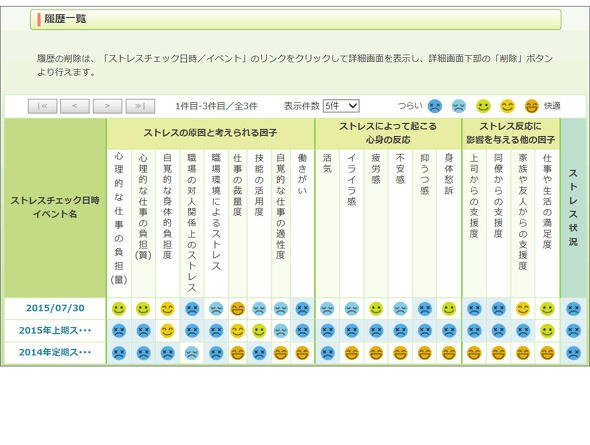
Task: Open the 表示件数 dropdown showing 5件
Action: pos(341,106)
